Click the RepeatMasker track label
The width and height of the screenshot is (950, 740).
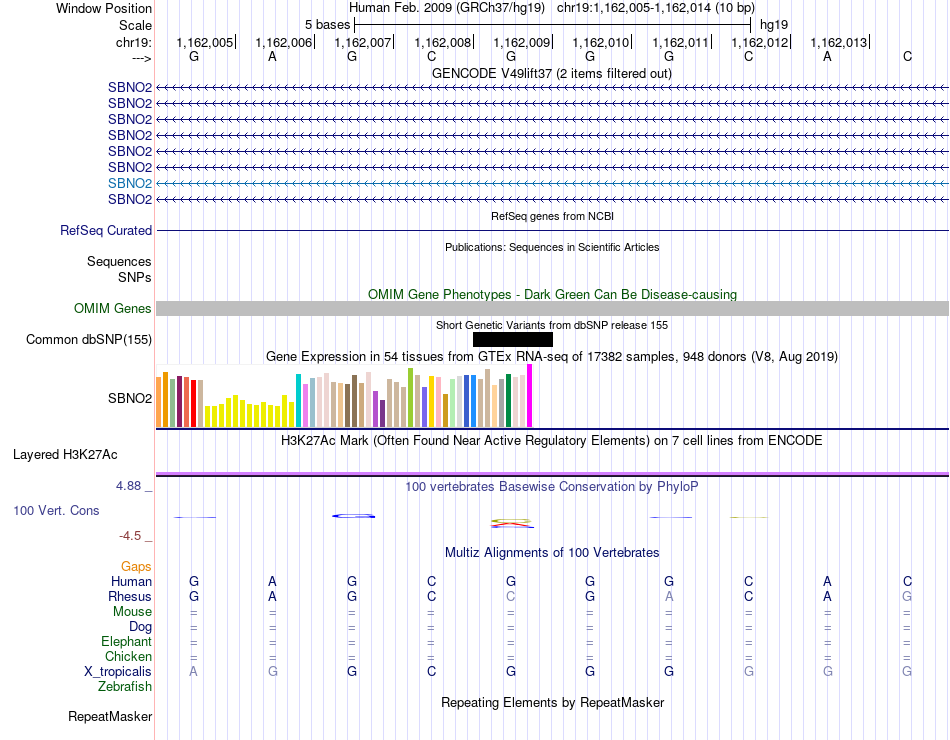(x=110, y=716)
